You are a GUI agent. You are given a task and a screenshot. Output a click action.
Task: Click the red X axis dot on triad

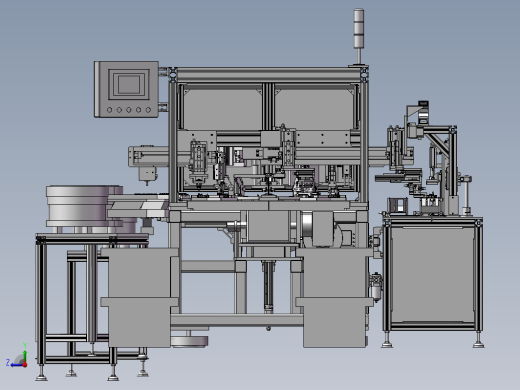tap(25, 365)
